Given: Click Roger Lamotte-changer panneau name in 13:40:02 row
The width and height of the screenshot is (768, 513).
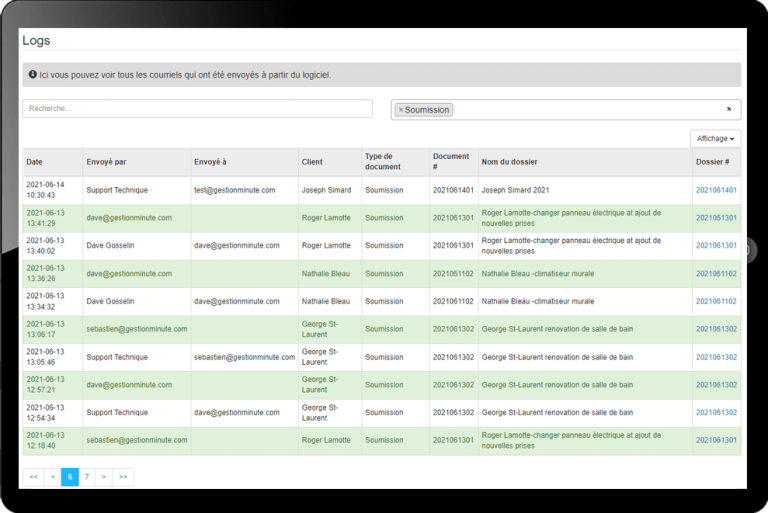Looking at the screenshot, I should click(x=571, y=245).
